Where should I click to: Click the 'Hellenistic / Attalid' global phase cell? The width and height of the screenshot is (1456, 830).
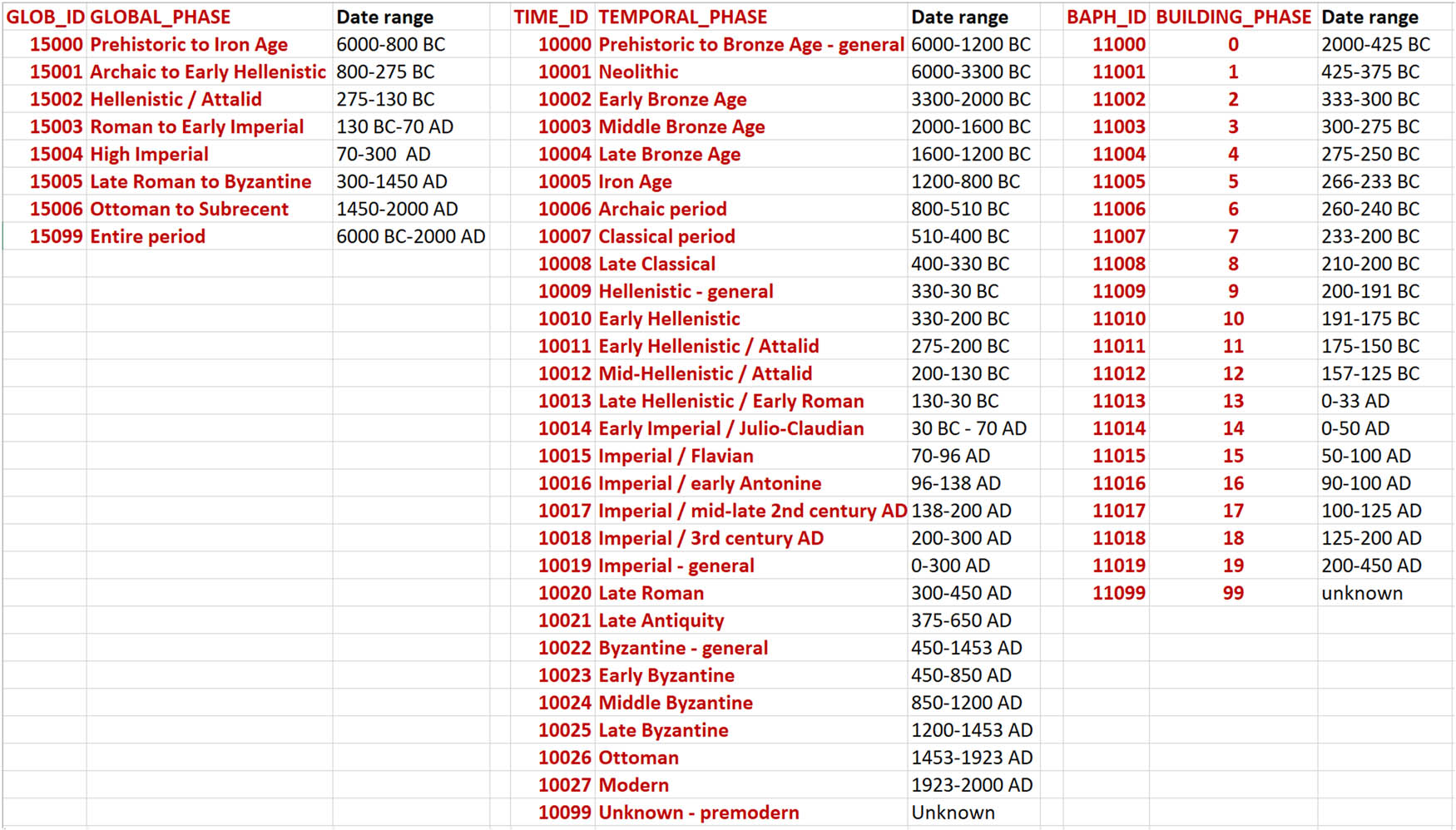click(x=176, y=99)
